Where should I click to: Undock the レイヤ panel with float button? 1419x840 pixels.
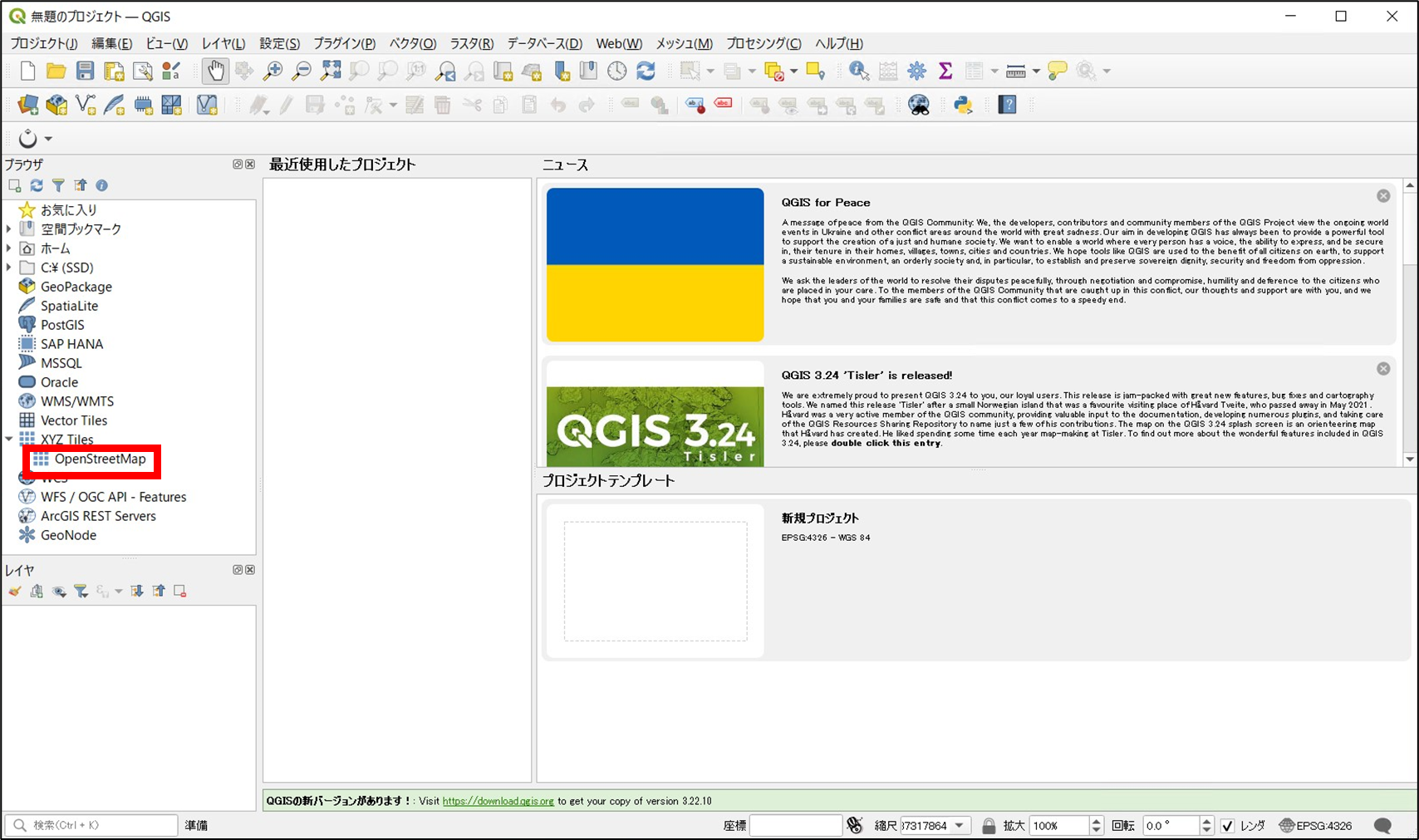238,570
